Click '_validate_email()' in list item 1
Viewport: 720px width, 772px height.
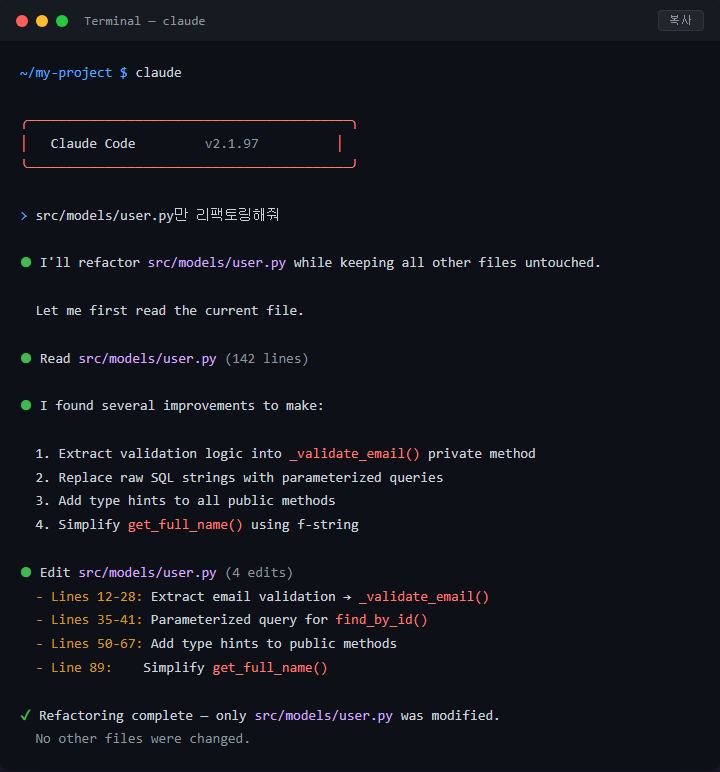click(355, 453)
